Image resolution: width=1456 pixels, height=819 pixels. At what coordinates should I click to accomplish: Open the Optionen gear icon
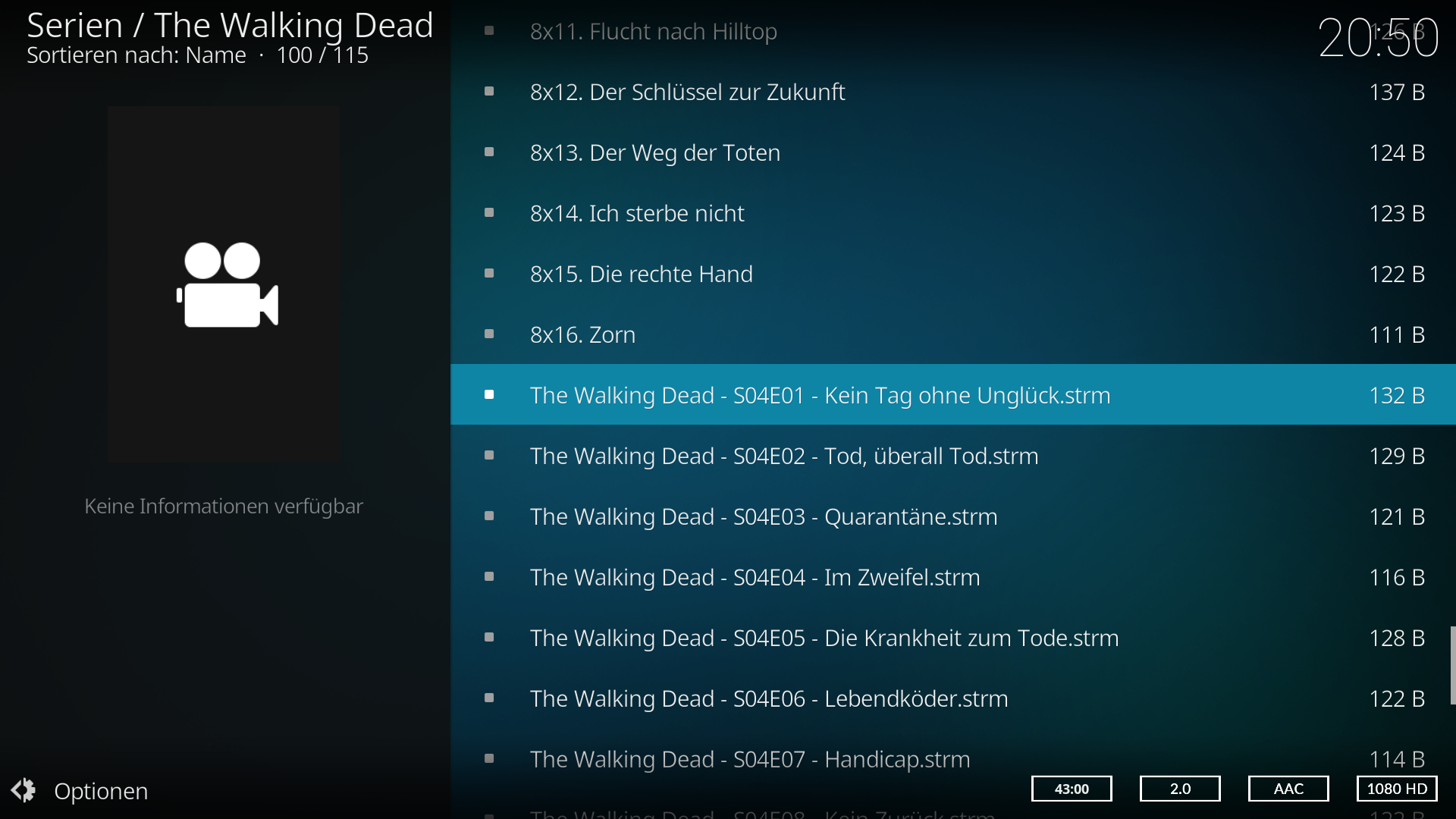coord(24,790)
